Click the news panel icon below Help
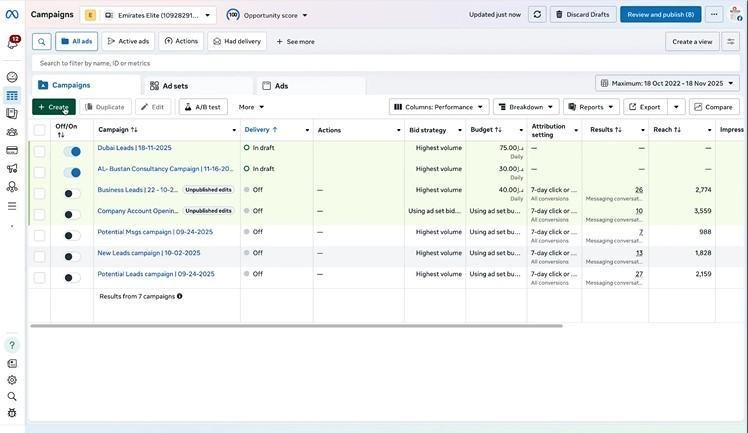The height and width of the screenshot is (433, 748). click(x=12, y=363)
